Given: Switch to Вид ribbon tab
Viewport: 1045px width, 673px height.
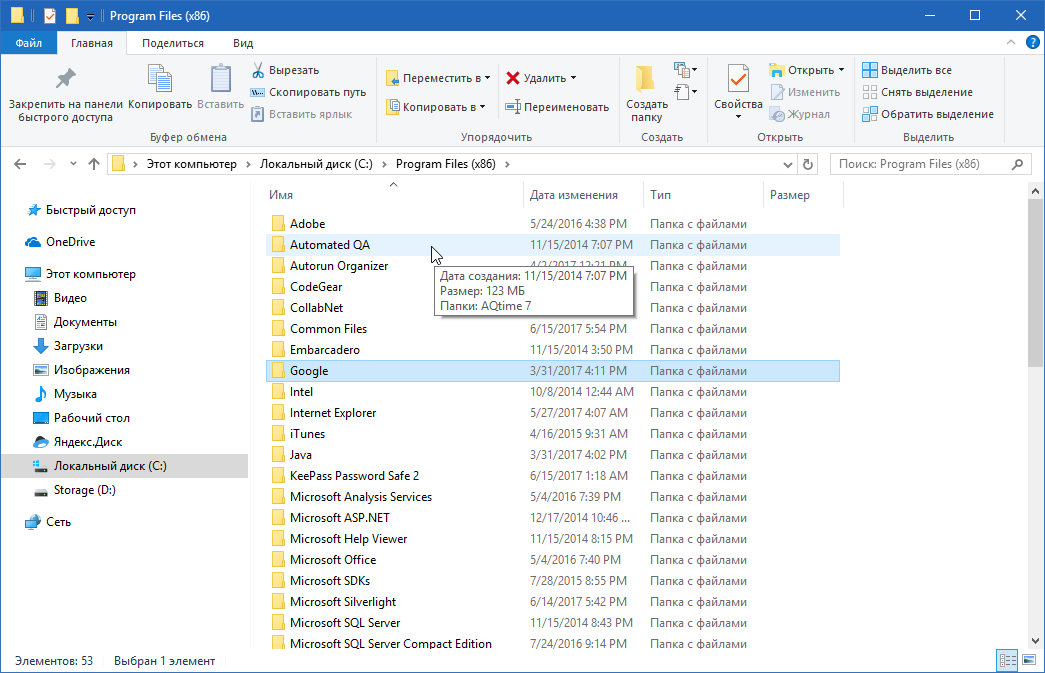Looking at the screenshot, I should [x=243, y=43].
